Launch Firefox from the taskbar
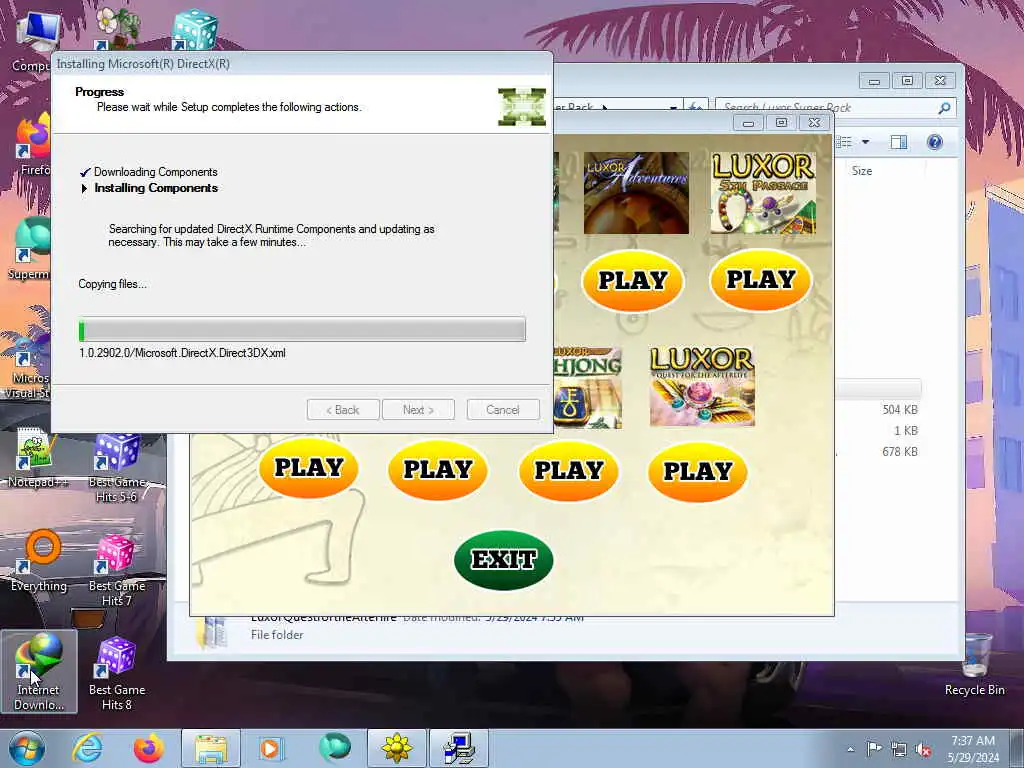1024x768 pixels. [x=148, y=748]
